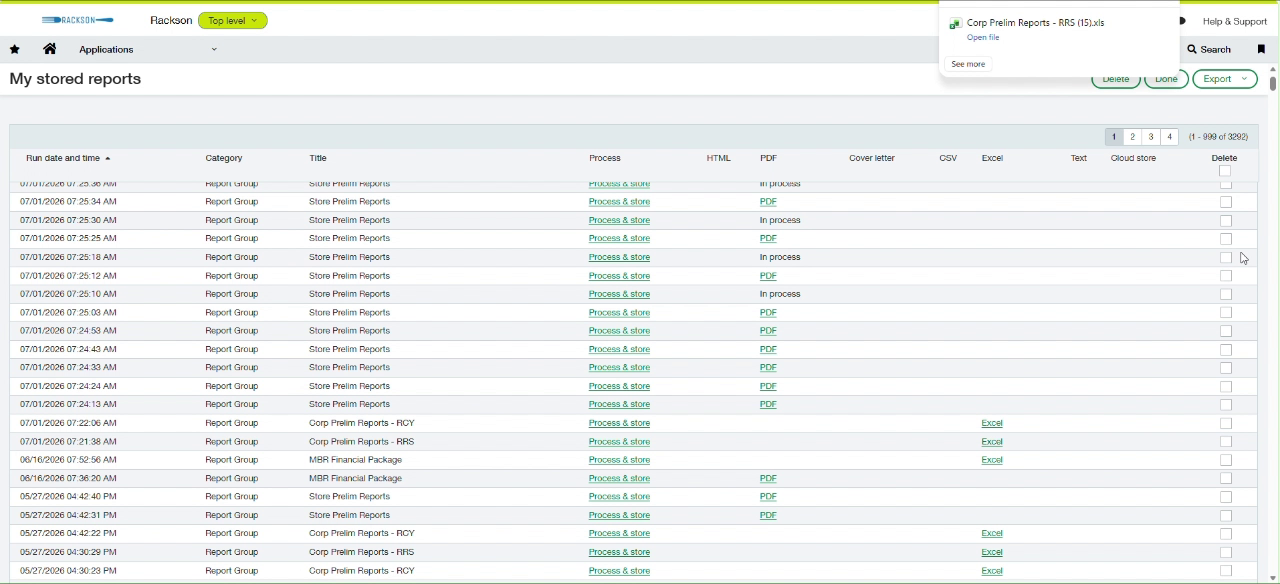Image resolution: width=1280 pixels, height=584 pixels.
Task: Open PDF for 07/01/2026 07:25:34 AM report
Action: pyautogui.click(x=768, y=202)
